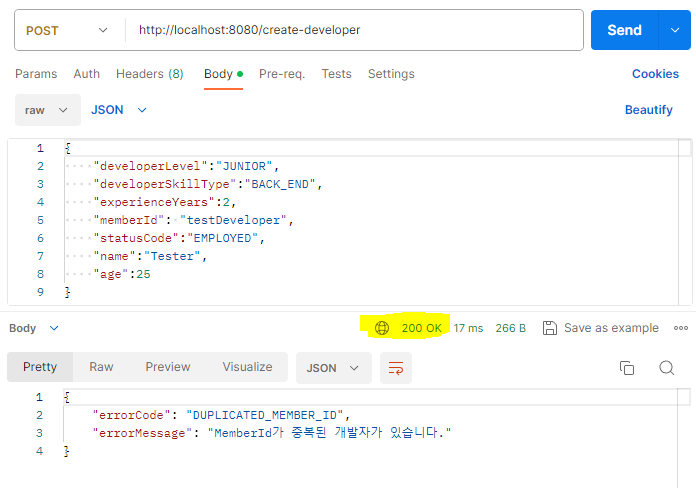Screen dimensions: 696x488
Task: Select the Pretty response view
Action: pyautogui.click(x=40, y=367)
